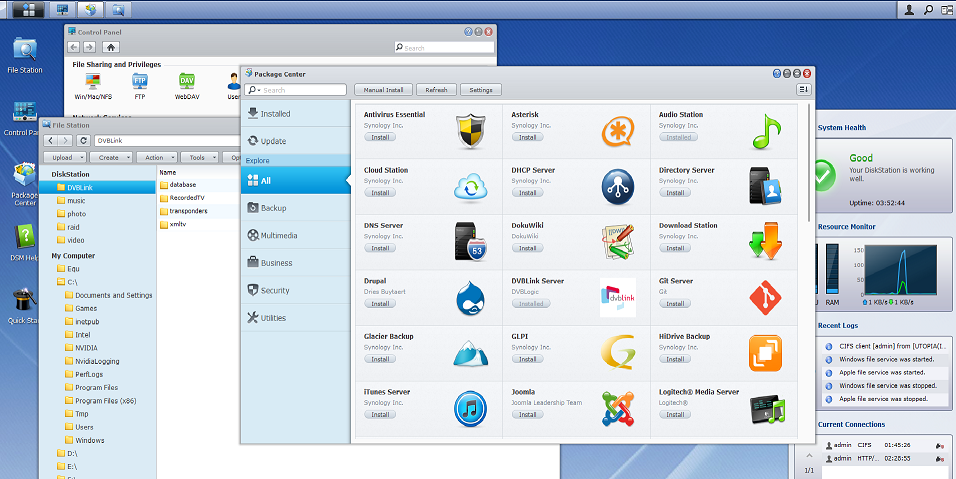This screenshot has height=479, width=956.
Task: Open the Directory Server package icon
Action: pyautogui.click(x=765, y=186)
